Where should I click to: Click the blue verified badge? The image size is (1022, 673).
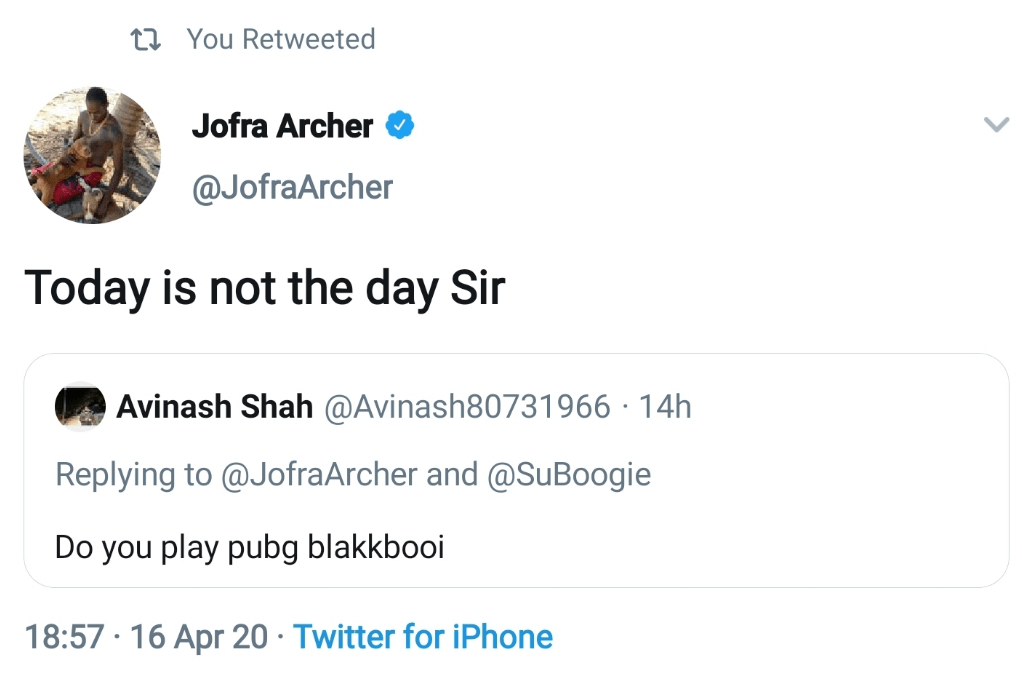(400, 127)
